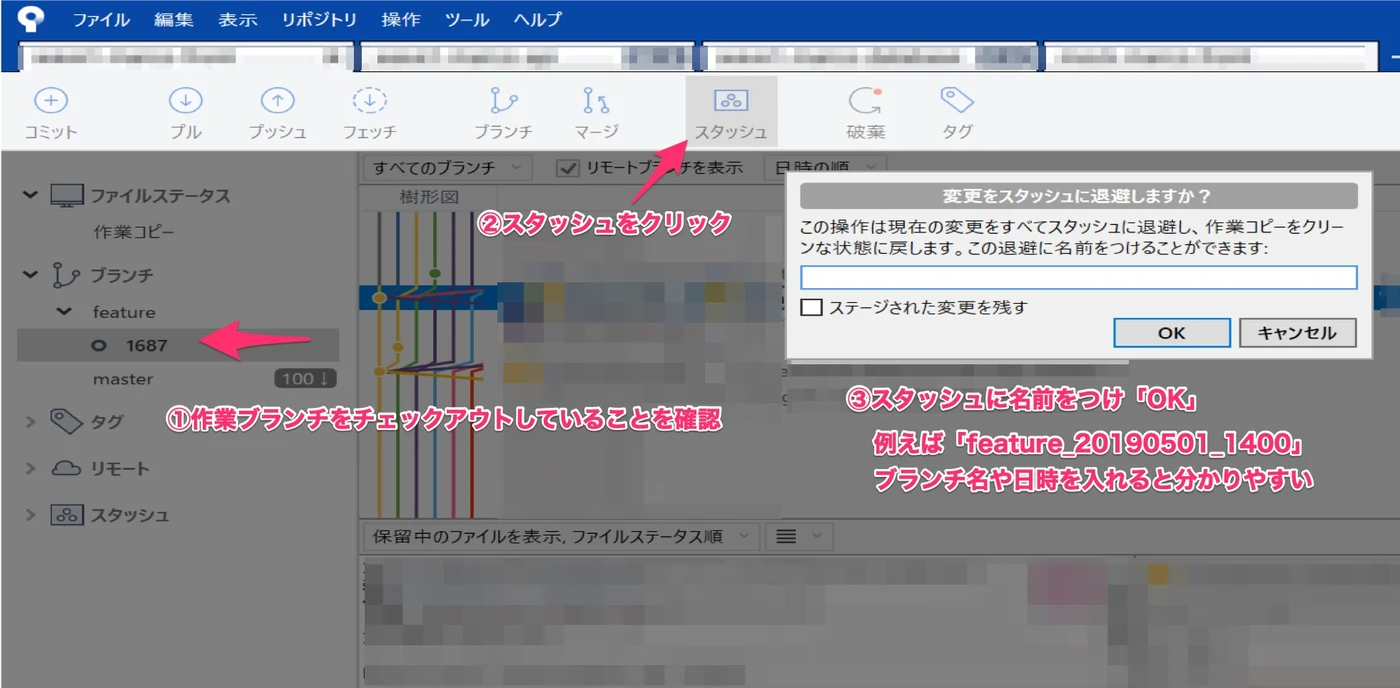This screenshot has height=688, width=1400.
Task: Confirm stash dialog with OK button
Action: 1172,333
